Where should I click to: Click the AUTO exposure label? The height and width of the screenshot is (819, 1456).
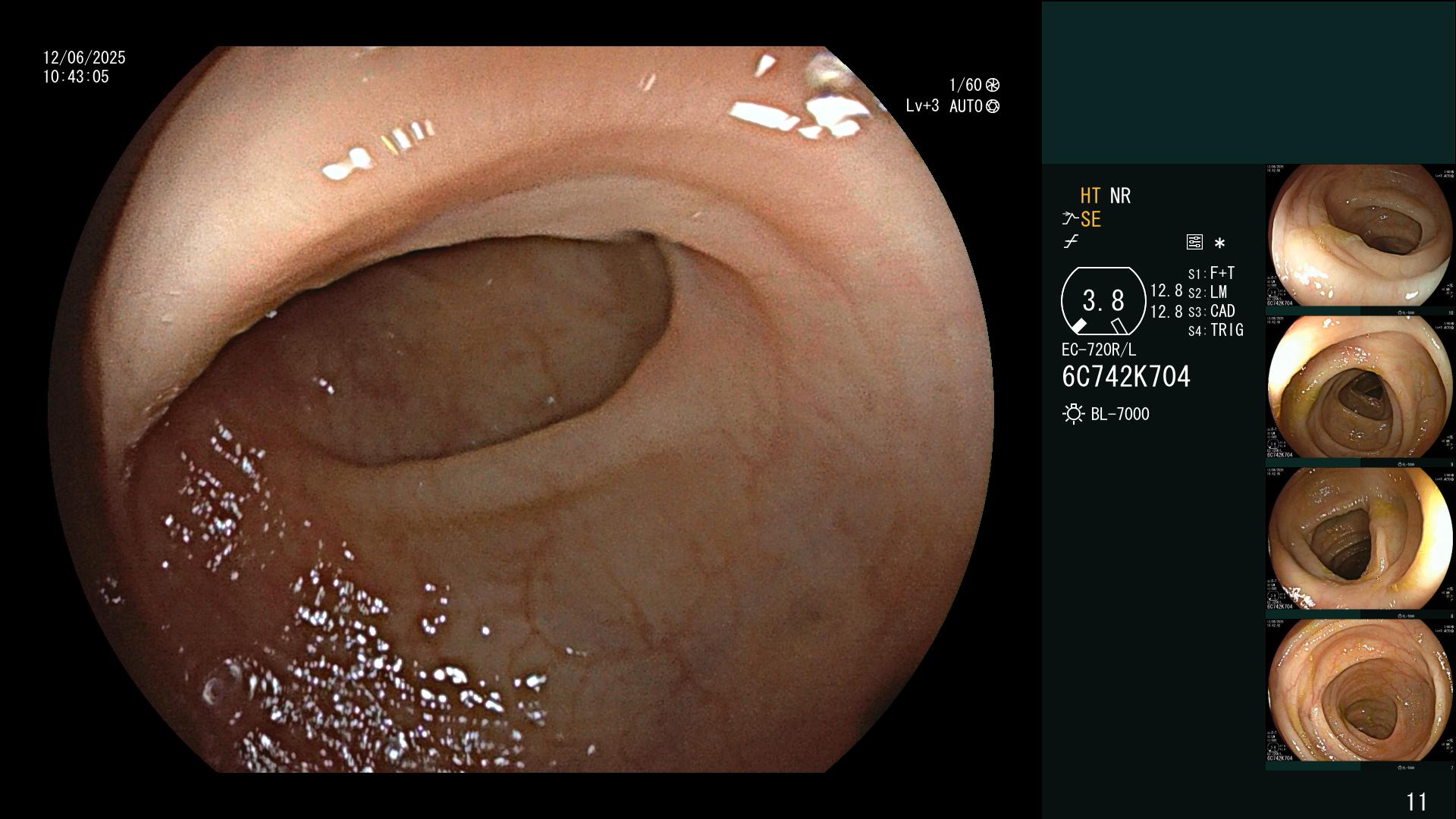pos(966,106)
